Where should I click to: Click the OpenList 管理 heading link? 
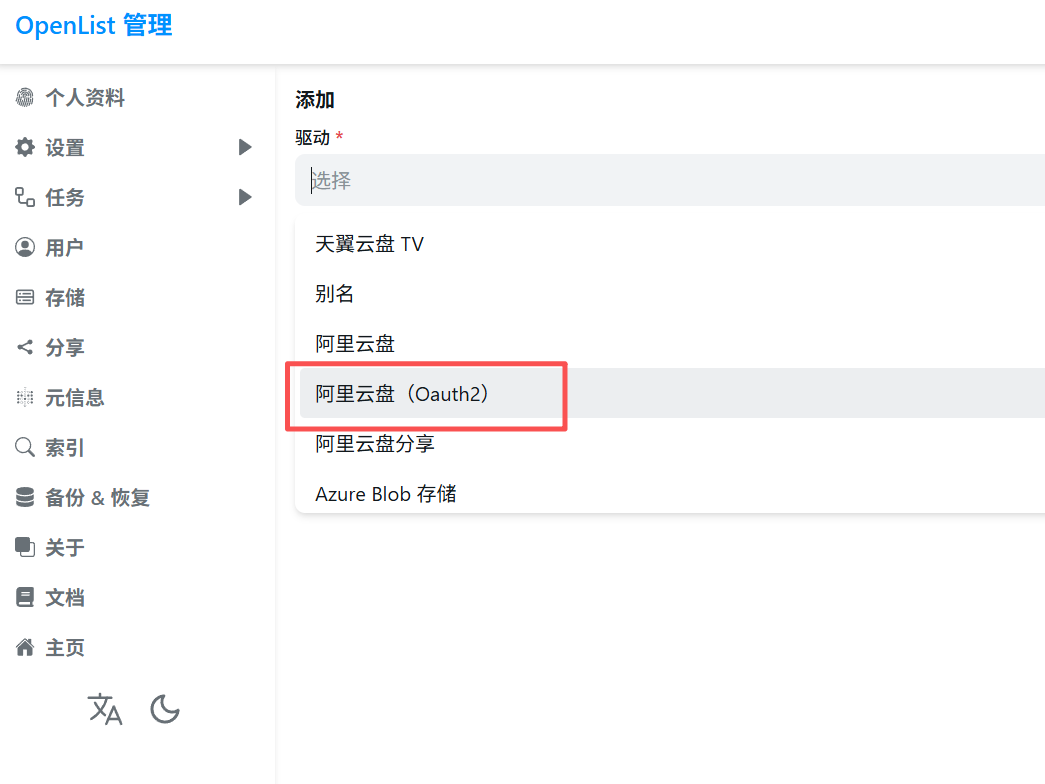coord(93,25)
